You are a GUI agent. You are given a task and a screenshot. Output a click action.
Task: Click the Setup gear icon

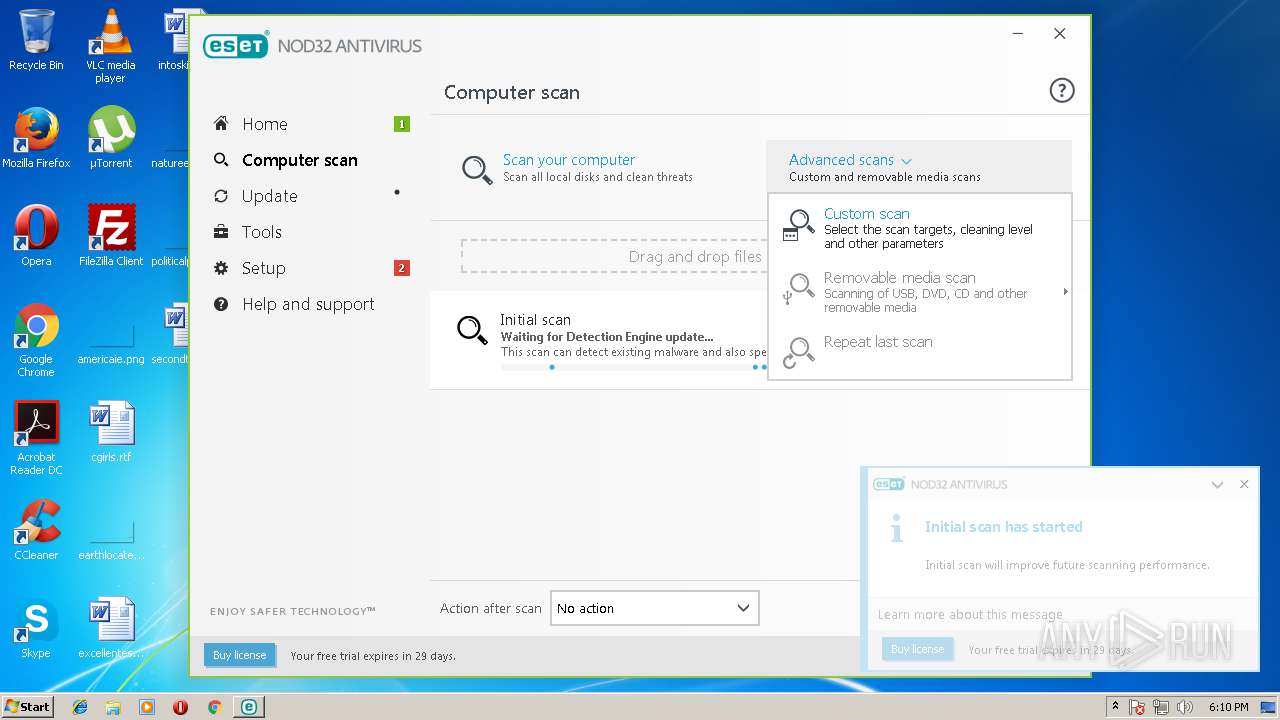[221, 268]
